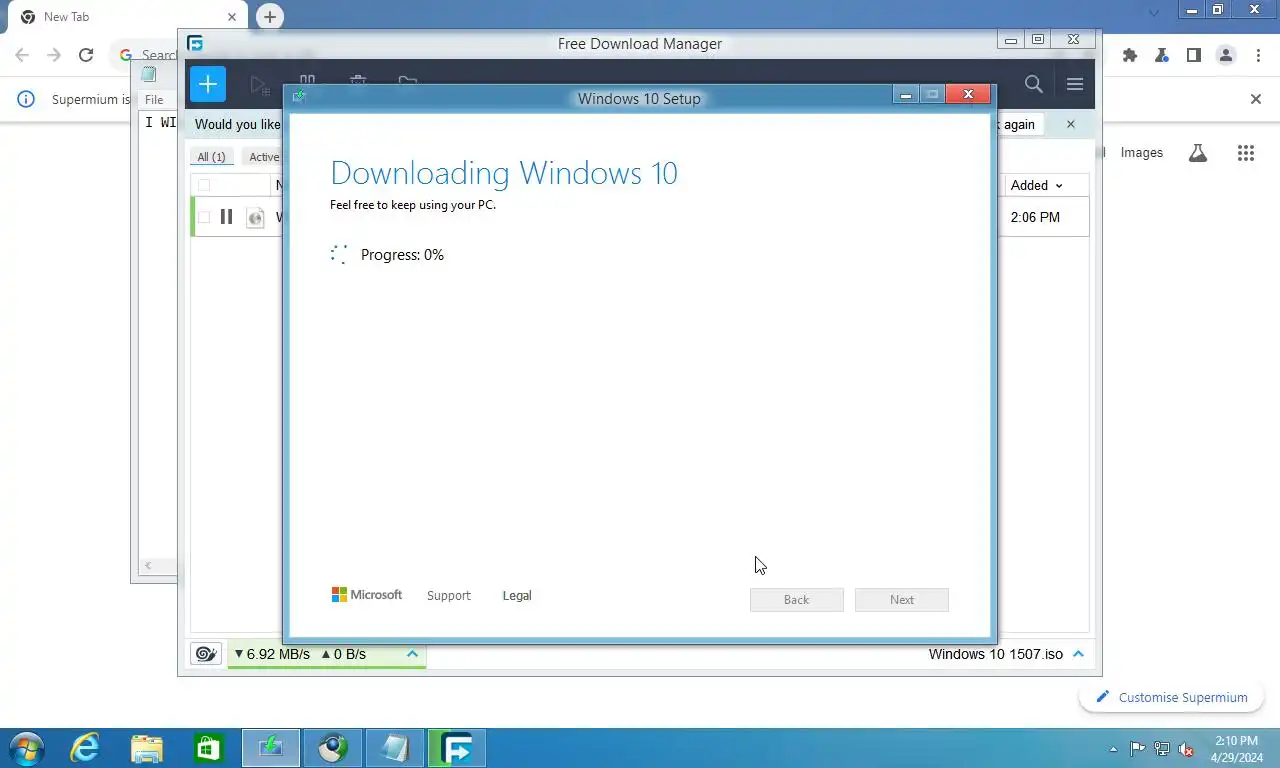
Task: Open the Chrome Labs flask toolbar icon
Action: tap(1162, 56)
